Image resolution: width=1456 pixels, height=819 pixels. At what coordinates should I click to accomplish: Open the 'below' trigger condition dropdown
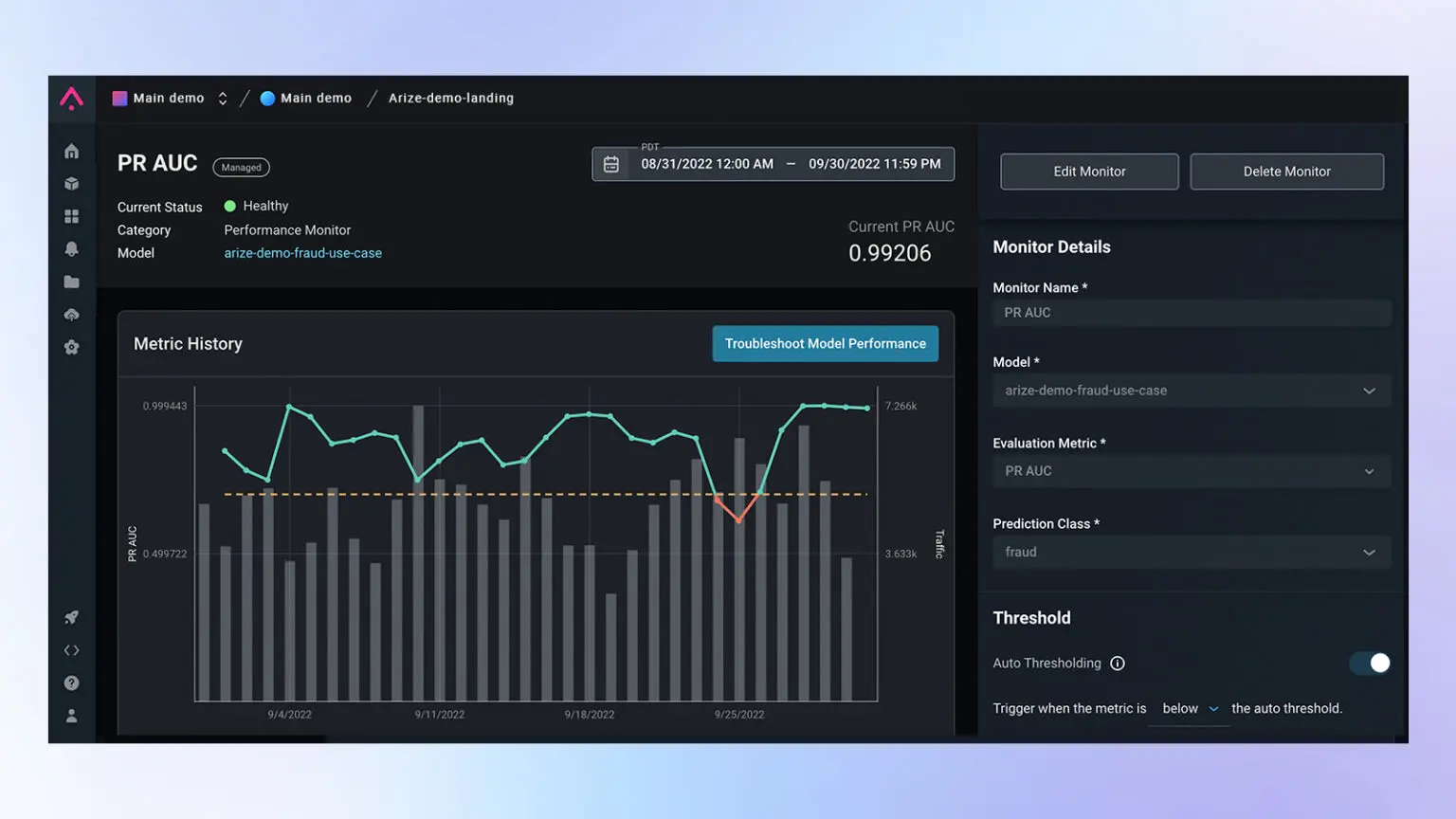coord(1190,709)
